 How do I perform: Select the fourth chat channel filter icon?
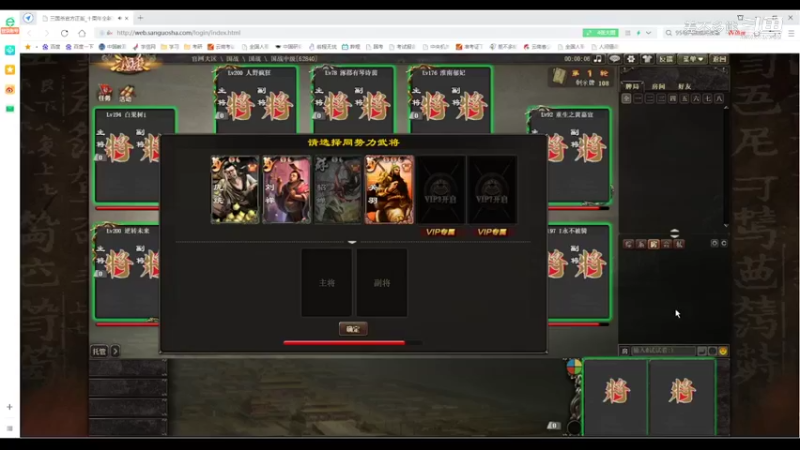tap(666, 244)
